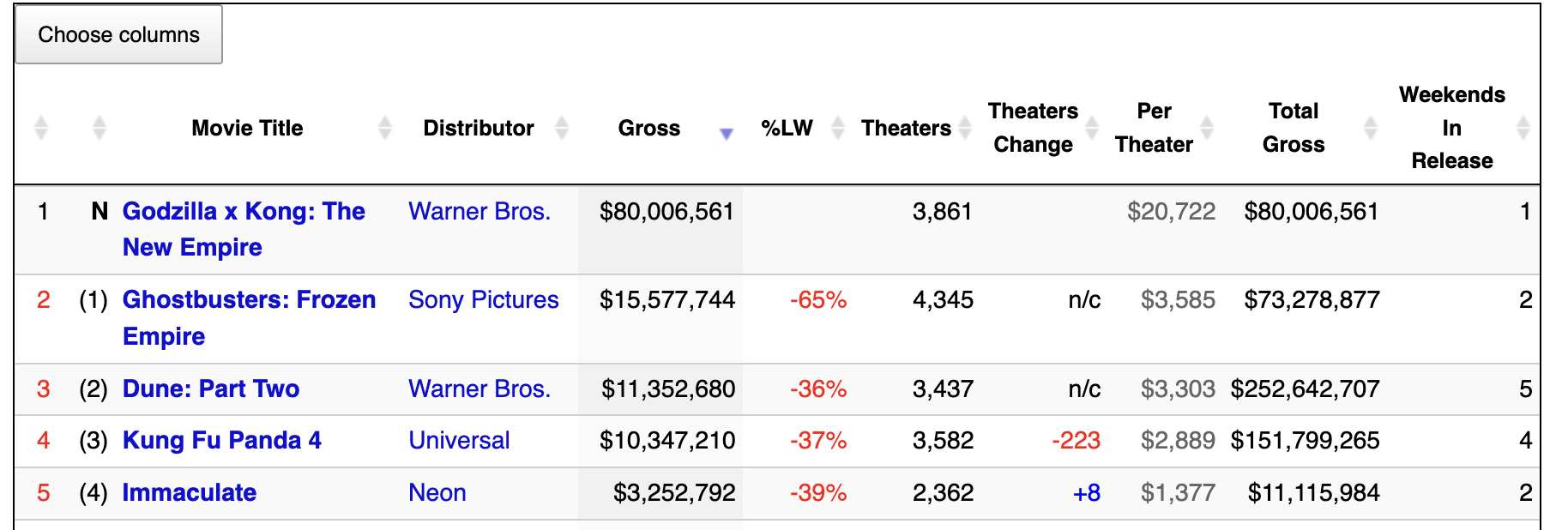Image resolution: width=1568 pixels, height=530 pixels.
Task: Click the sort arrows beside Per Theater
Action: 1207,128
